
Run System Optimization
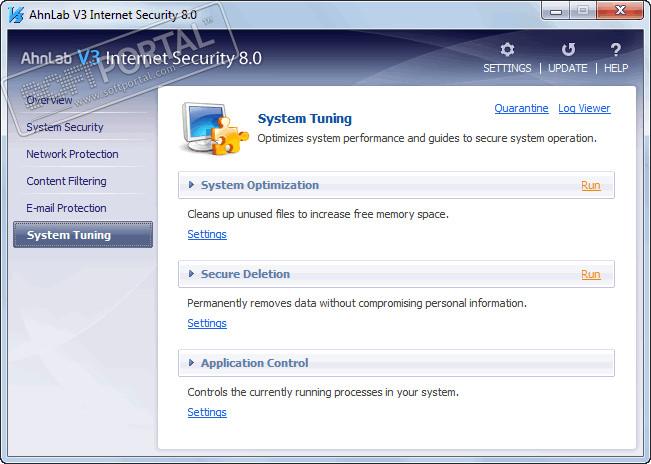click(x=591, y=185)
